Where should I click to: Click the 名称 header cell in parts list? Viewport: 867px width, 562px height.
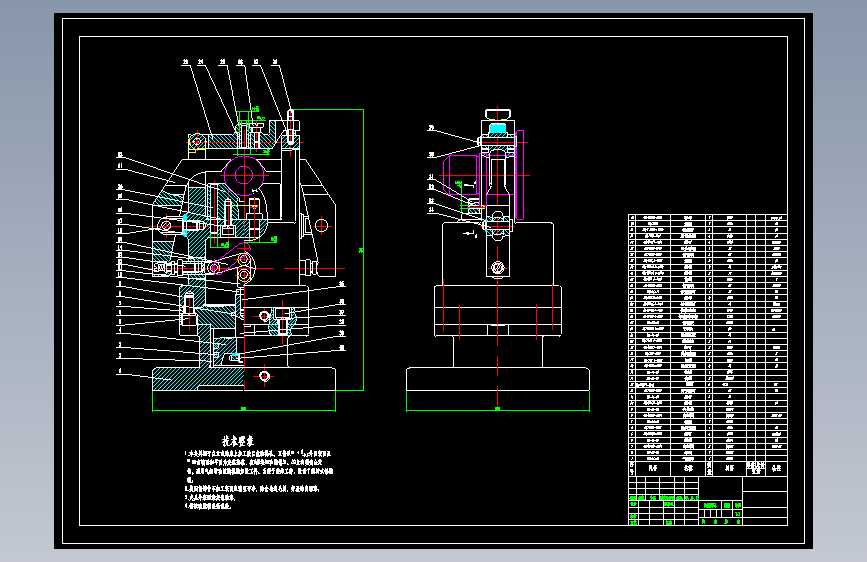pyautogui.click(x=688, y=468)
